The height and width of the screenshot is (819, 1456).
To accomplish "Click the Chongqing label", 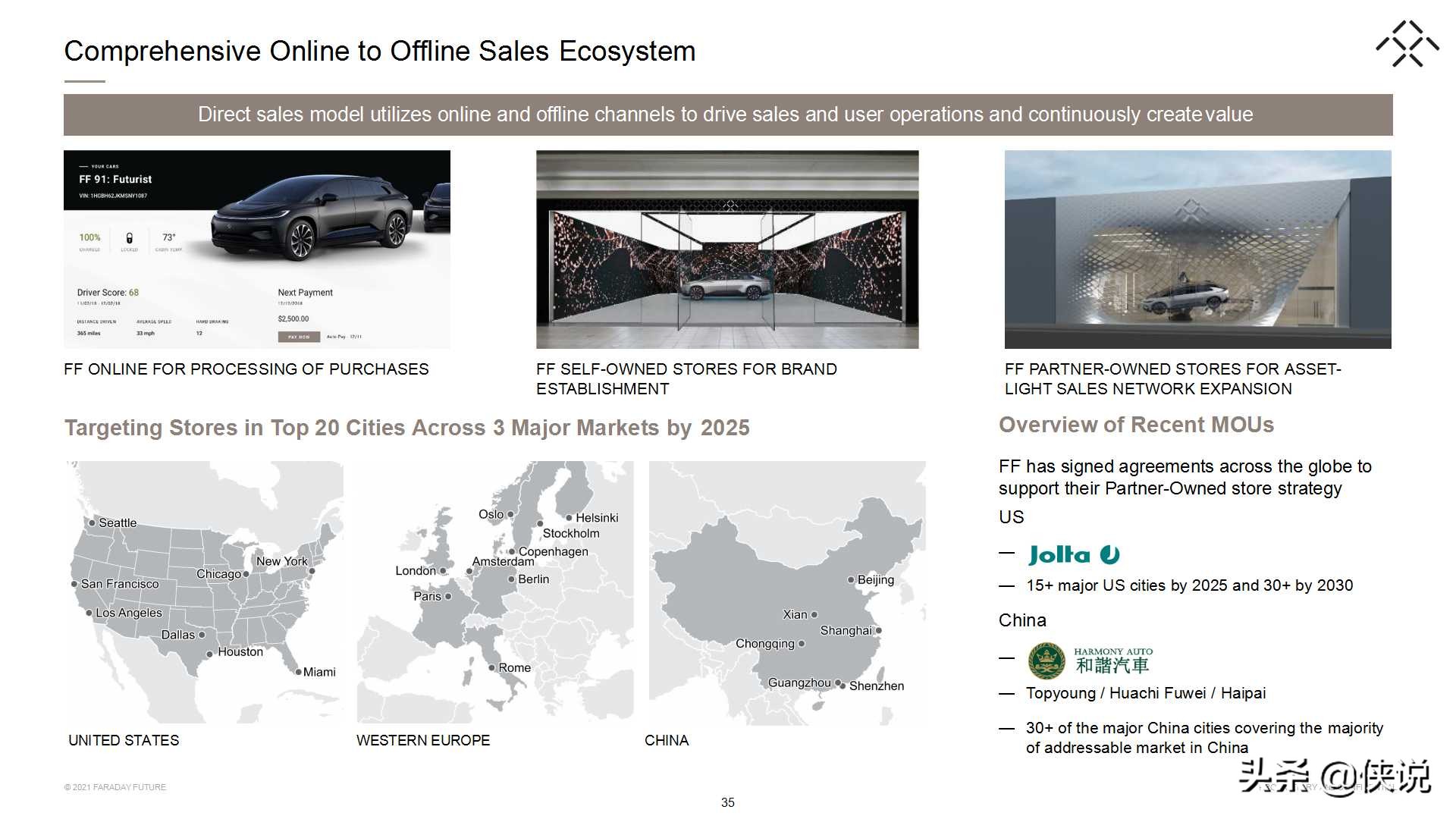I will click(x=765, y=644).
